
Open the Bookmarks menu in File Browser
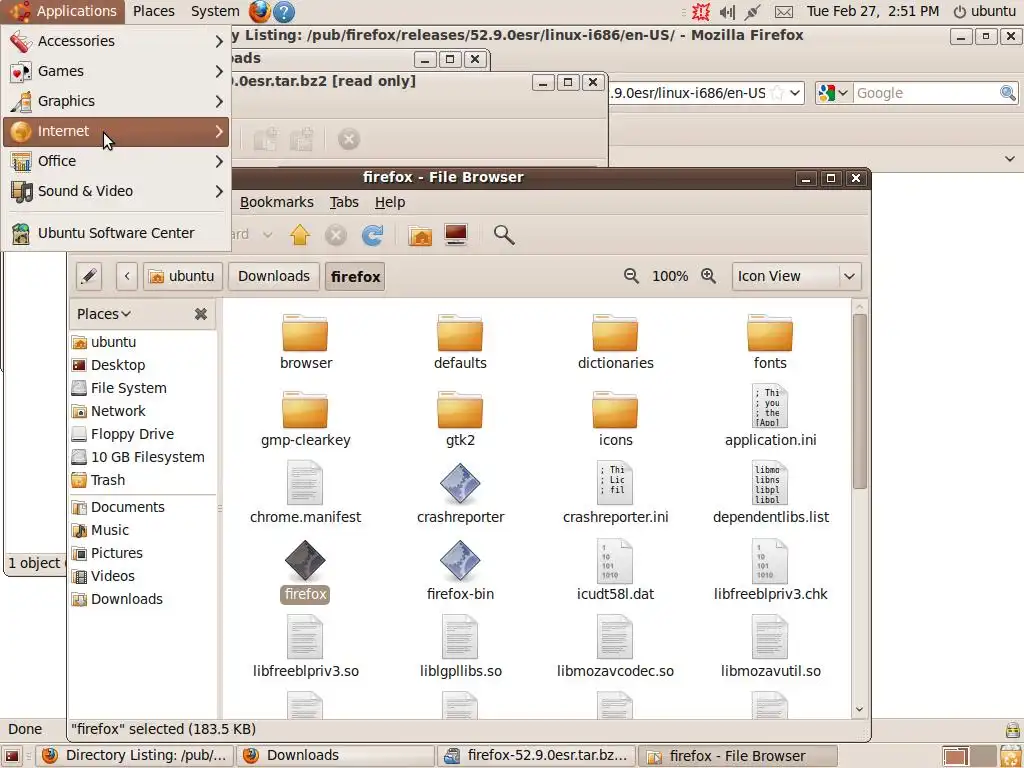coord(277,202)
